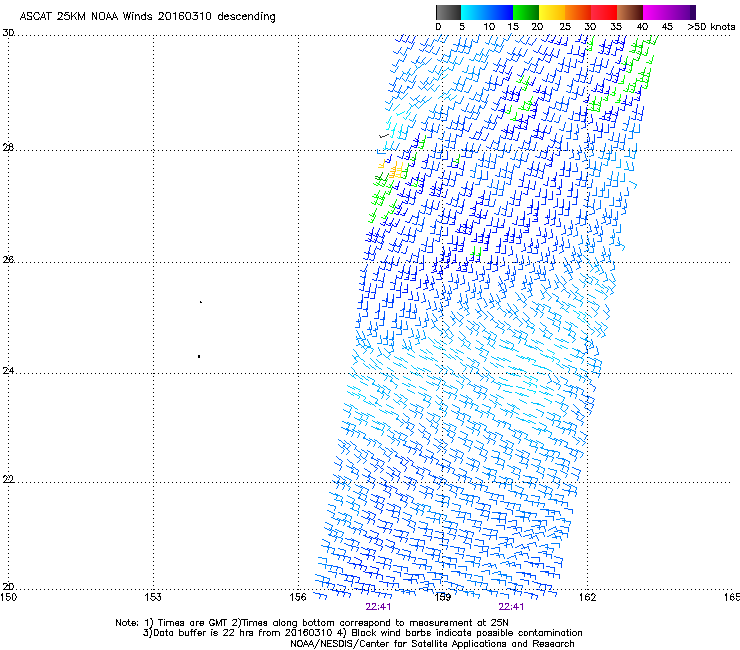Click the cyan 5-10 knots color bar segment
This screenshot has height=650, width=740.
click(x=474, y=12)
